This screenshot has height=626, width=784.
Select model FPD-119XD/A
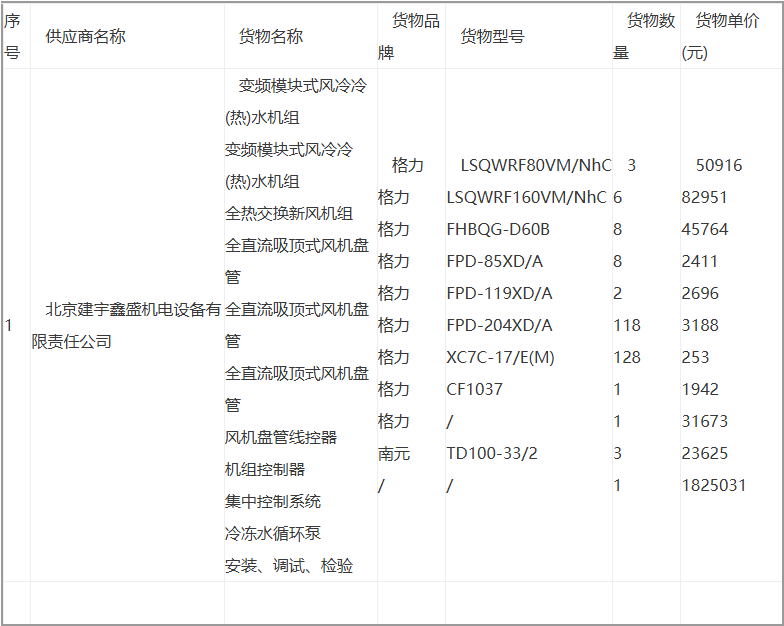pos(499,294)
